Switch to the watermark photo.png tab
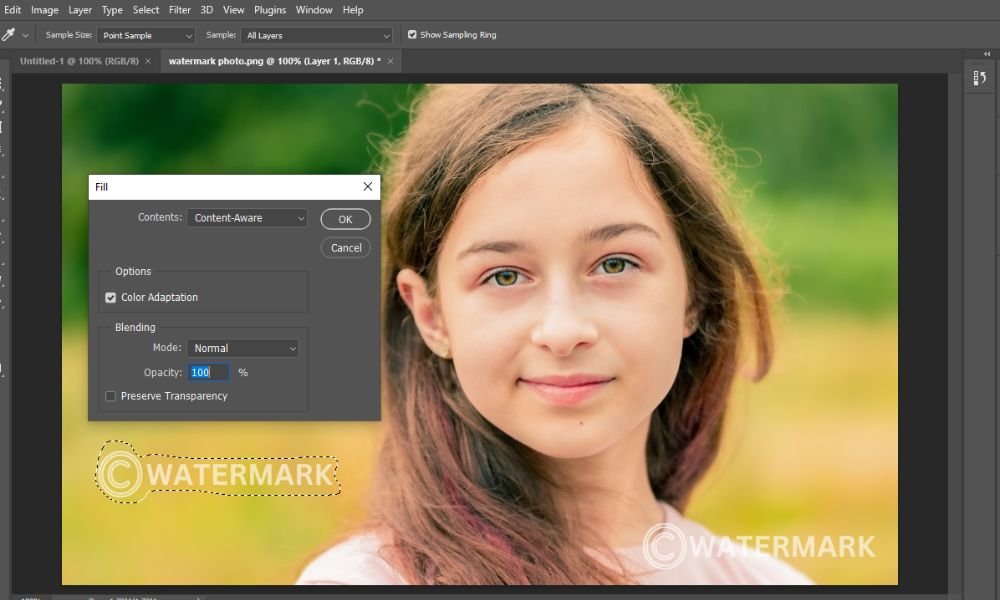 (275, 61)
